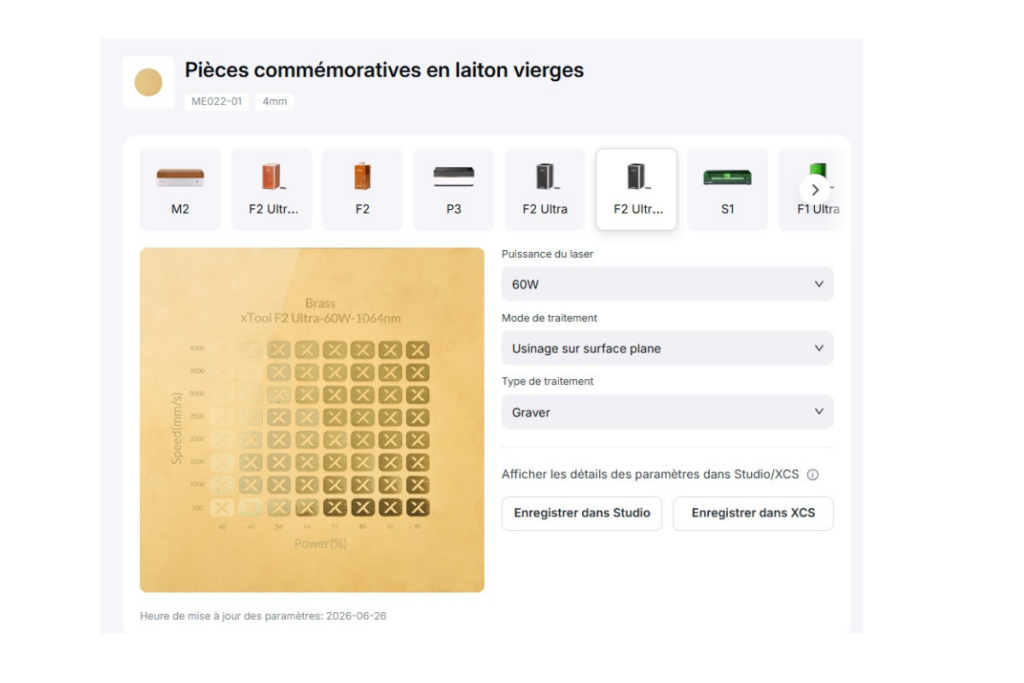The image size is (1024, 683).
Task: Click the info icon beside Studio/XCS details
Action: 812,475
